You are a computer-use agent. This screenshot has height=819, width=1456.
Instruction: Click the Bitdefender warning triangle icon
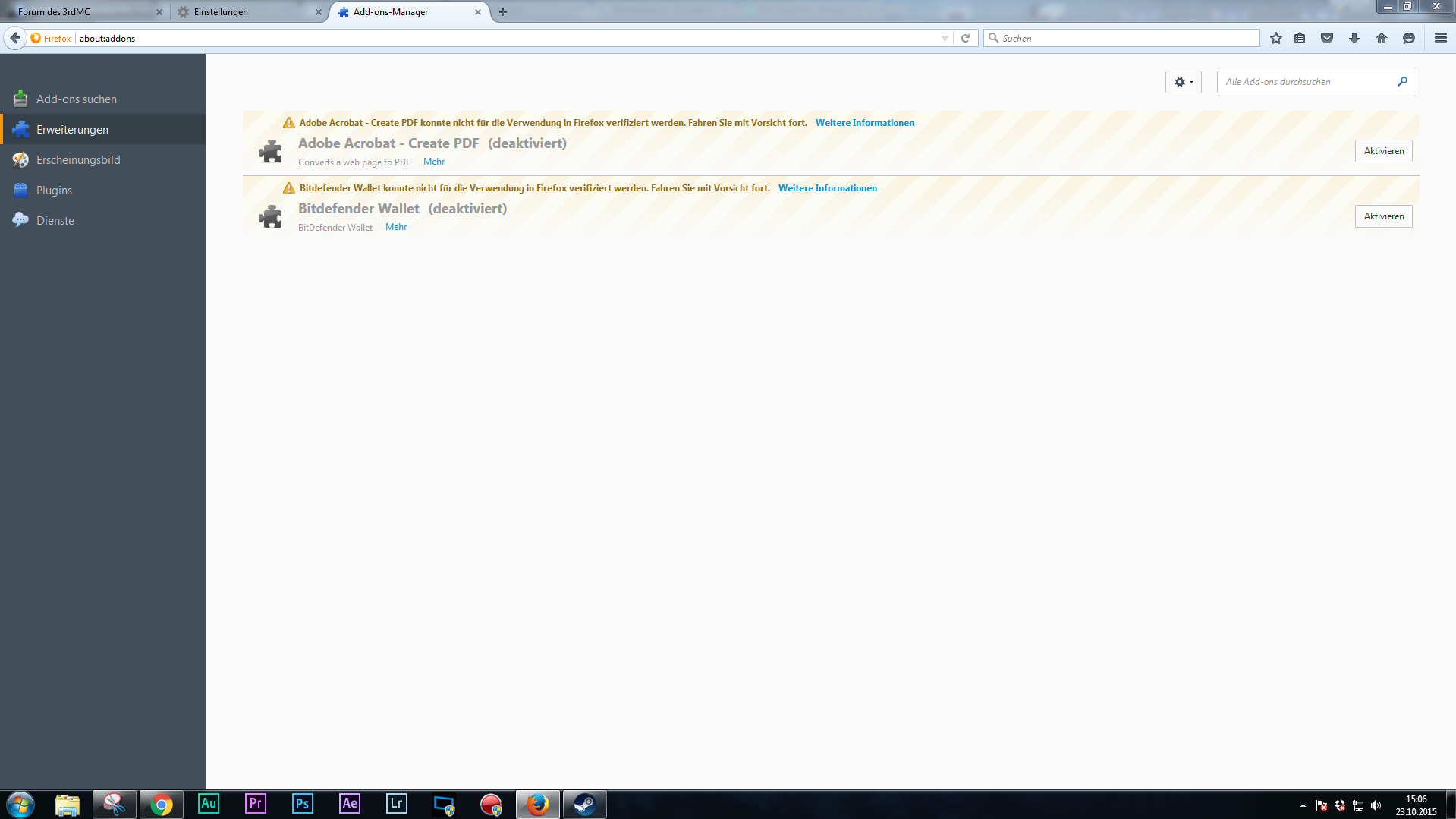tap(289, 187)
